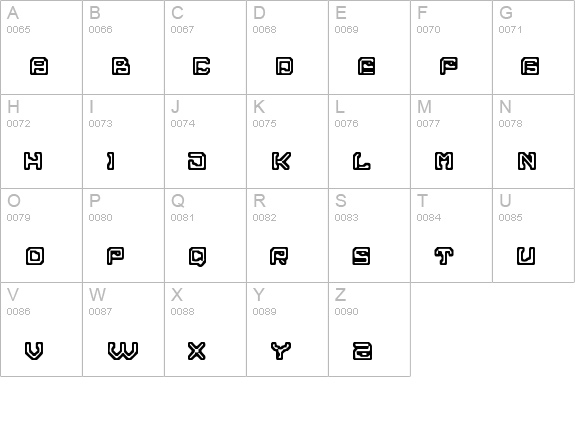Screen dimensions: 575x421
Task: Select the Q glyph with tail
Action: pos(198,256)
